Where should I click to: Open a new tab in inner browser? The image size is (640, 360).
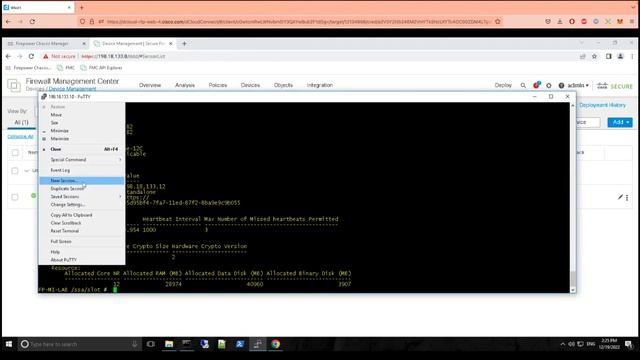184,44
